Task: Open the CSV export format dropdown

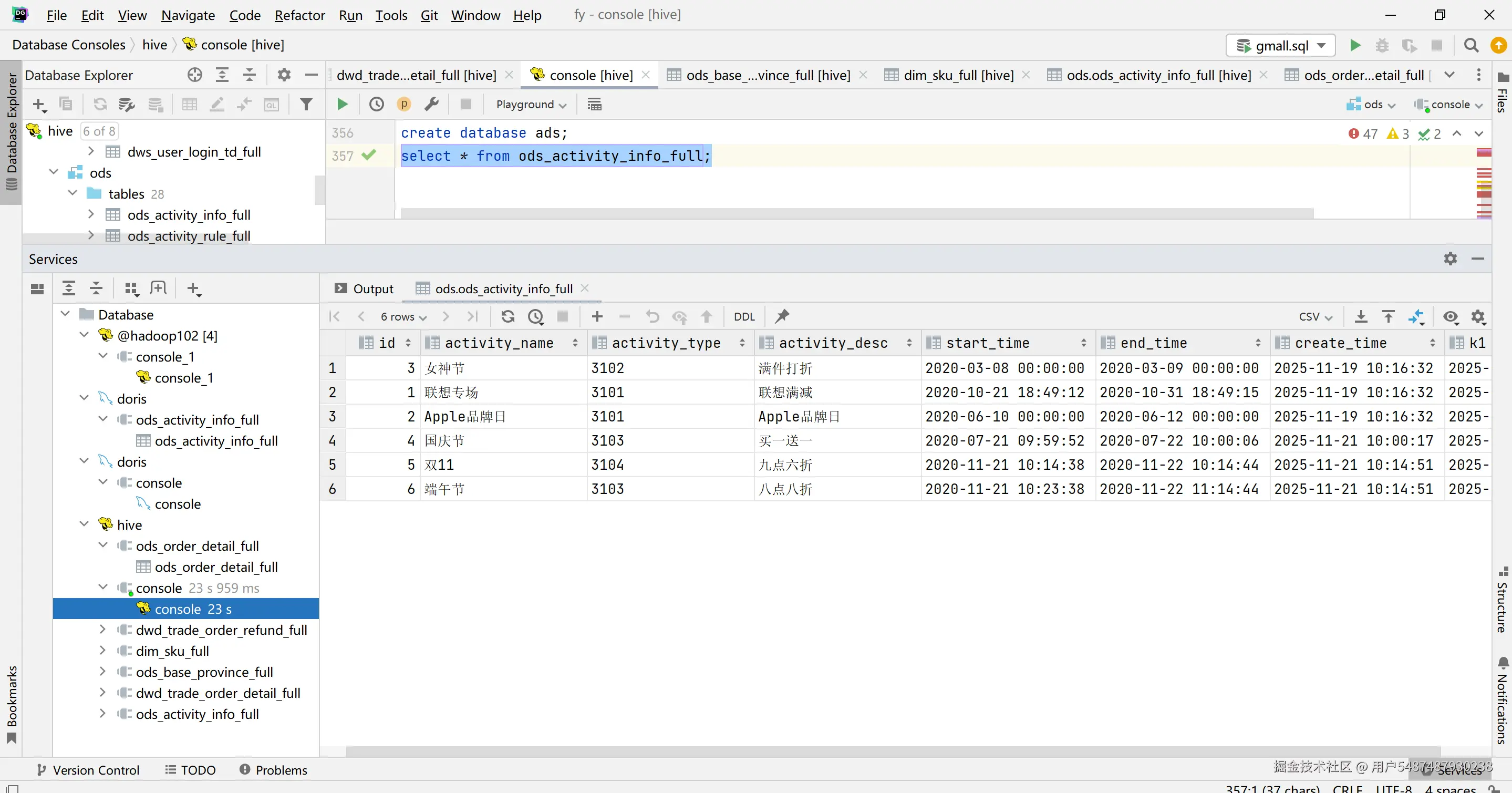Action: point(1315,317)
